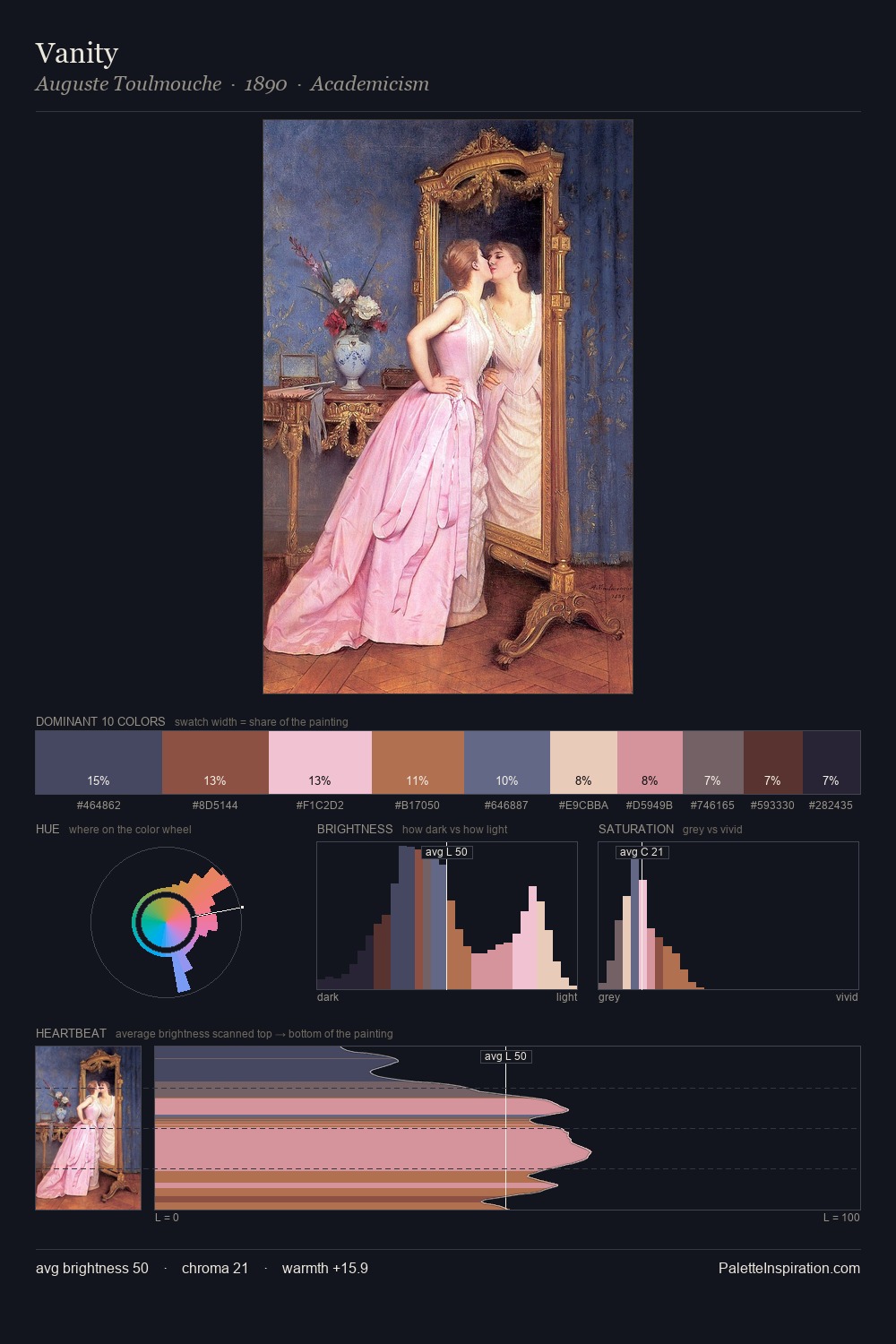The width and height of the screenshot is (896, 1344).
Task: Click 'chroma 21' in footer
Action: [x=215, y=1269]
